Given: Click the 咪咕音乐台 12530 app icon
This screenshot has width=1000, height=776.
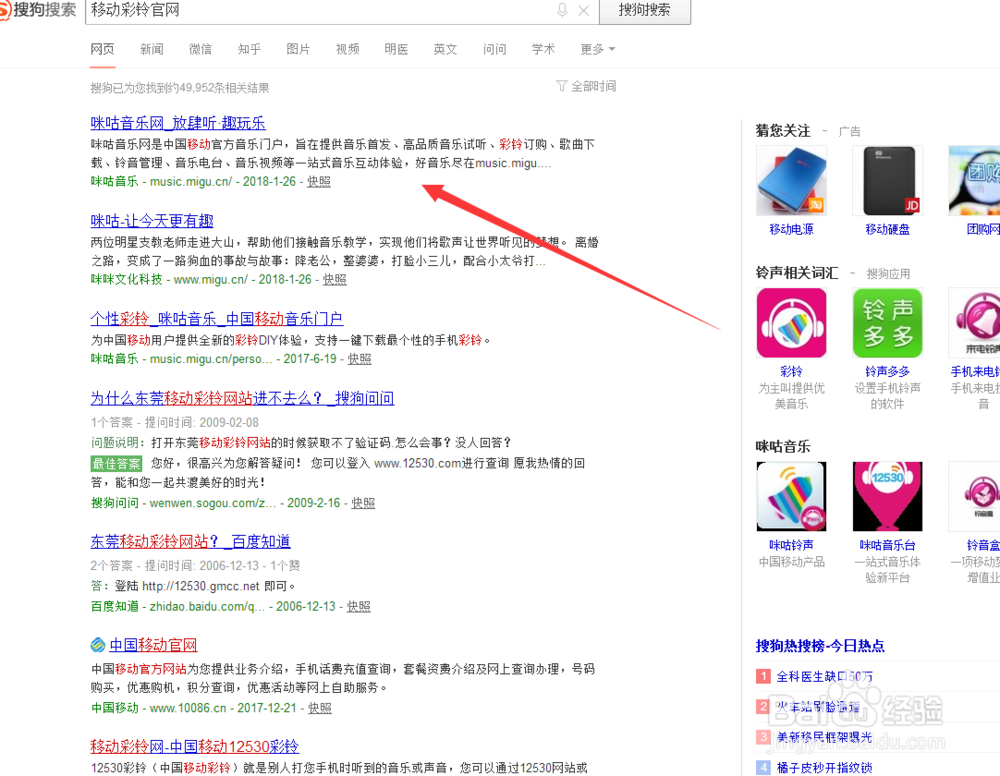Looking at the screenshot, I should [x=888, y=497].
